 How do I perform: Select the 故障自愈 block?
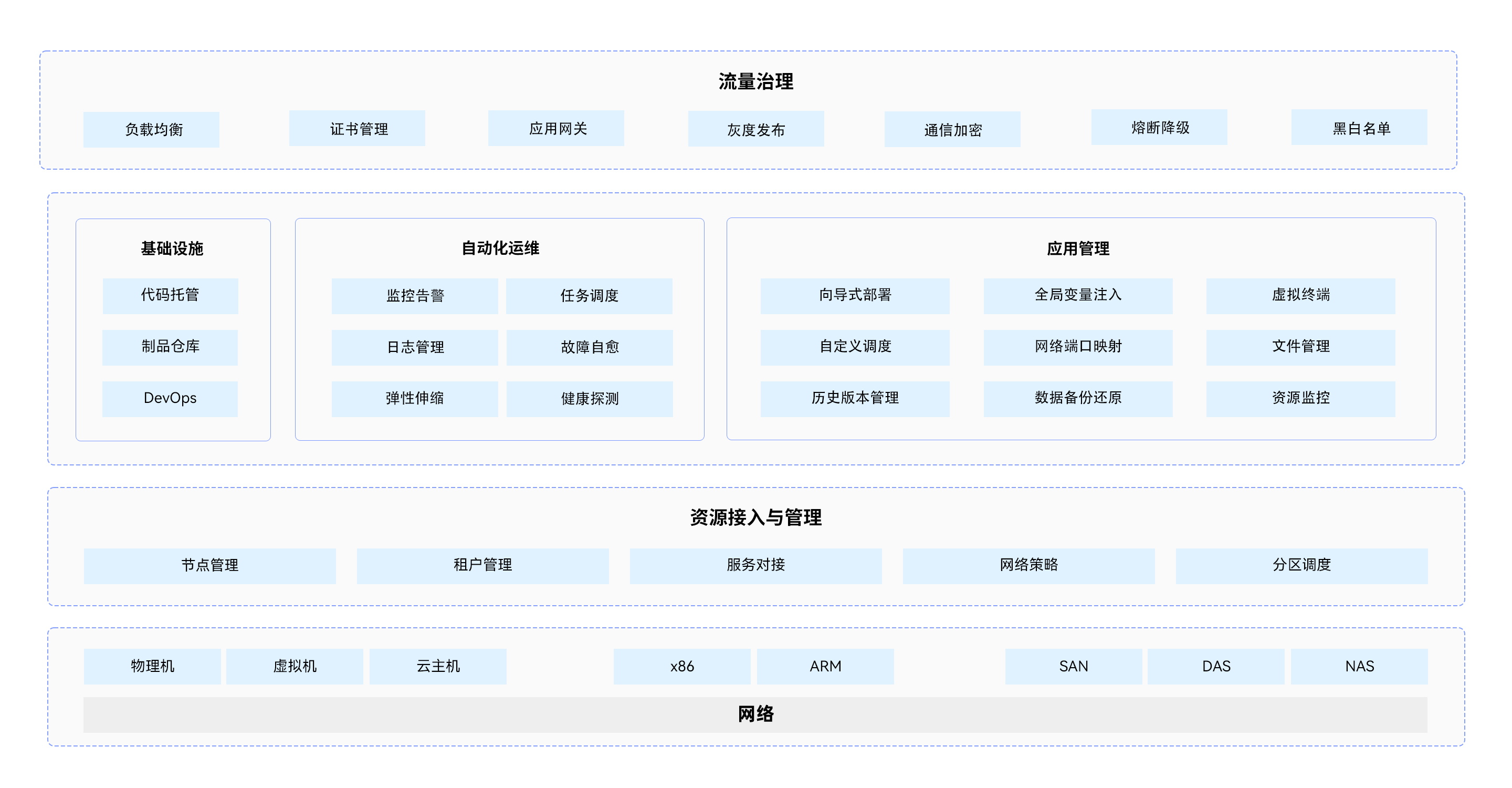(589, 347)
